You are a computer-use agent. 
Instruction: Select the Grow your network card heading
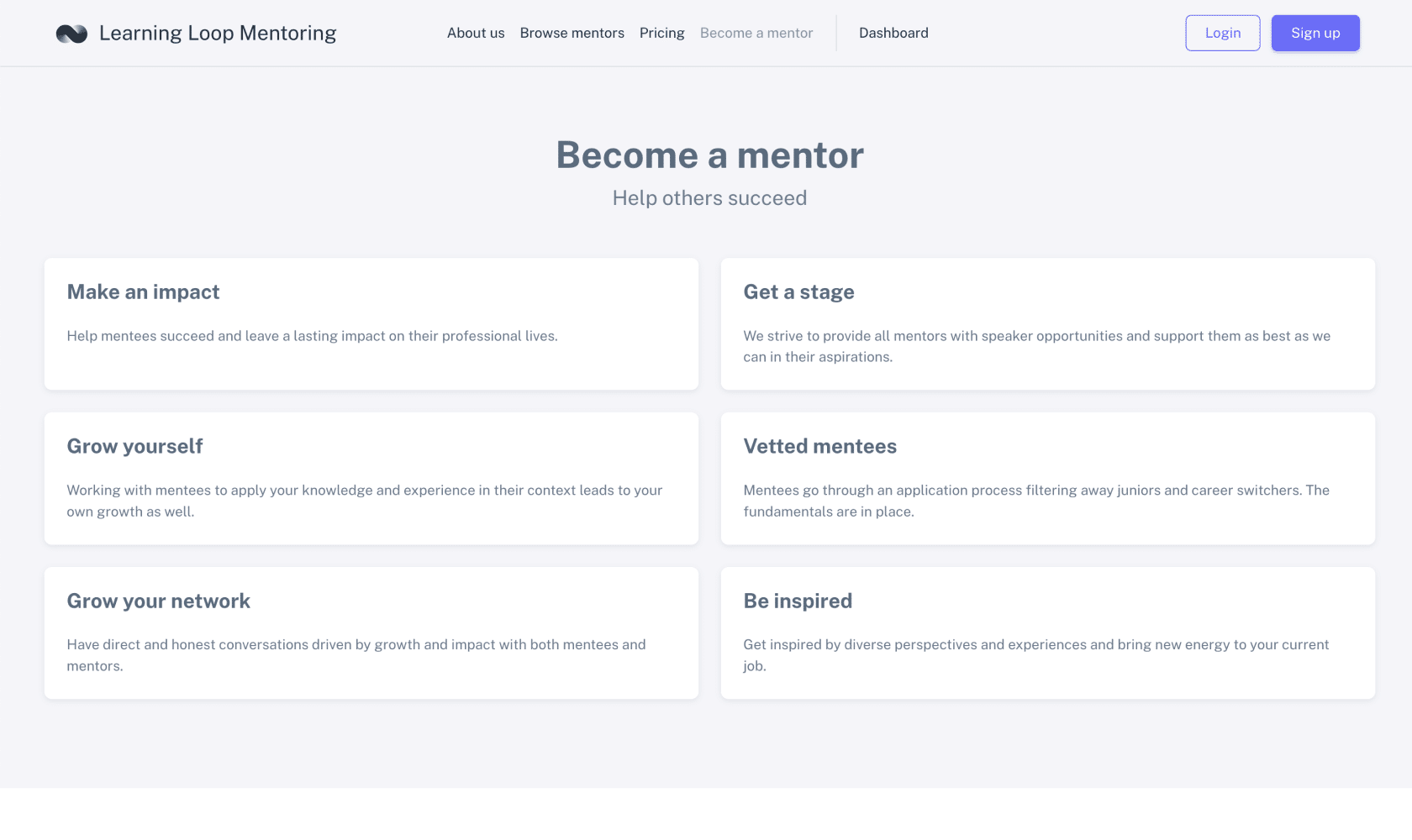coord(159,601)
